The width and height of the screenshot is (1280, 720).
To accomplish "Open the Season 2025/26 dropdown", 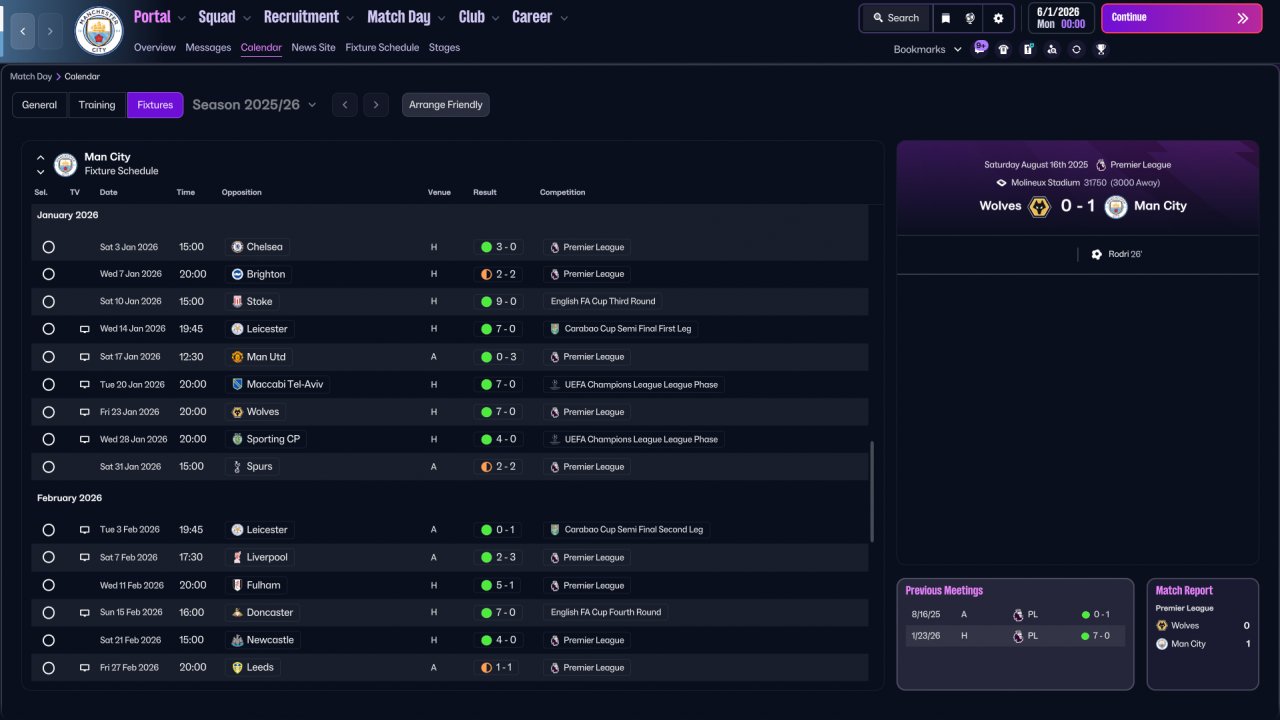I will tap(254, 105).
